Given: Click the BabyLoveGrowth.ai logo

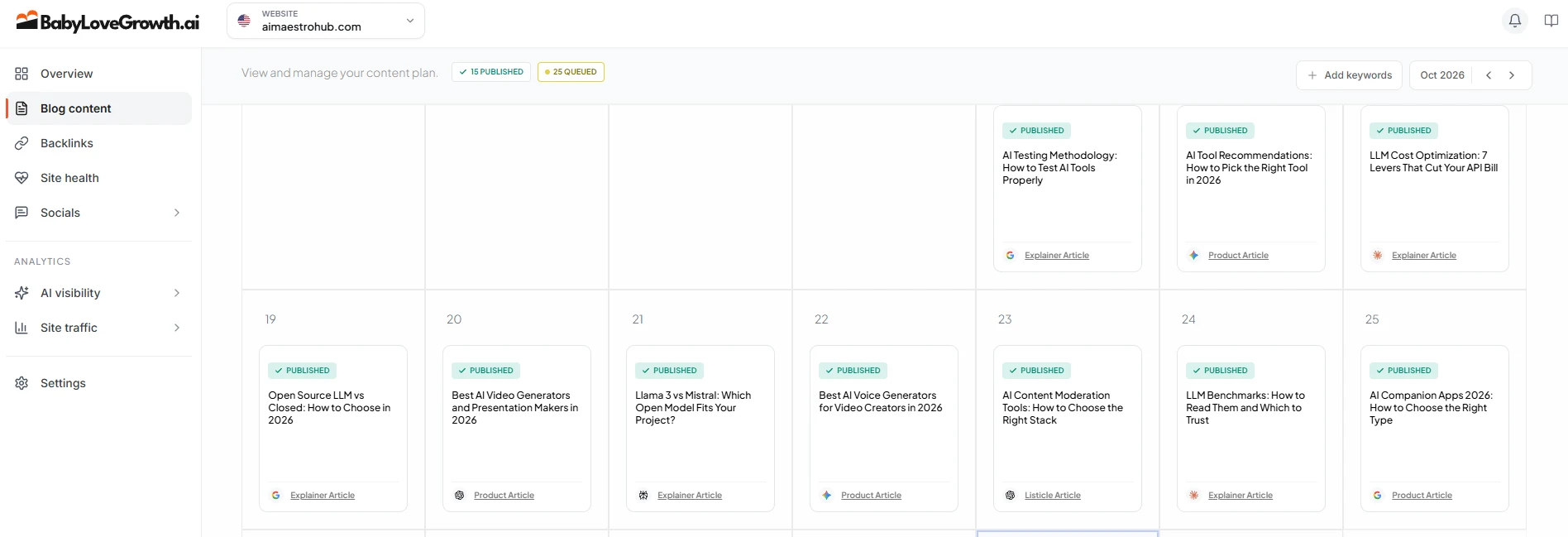Looking at the screenshot, I should pos(108,22).
